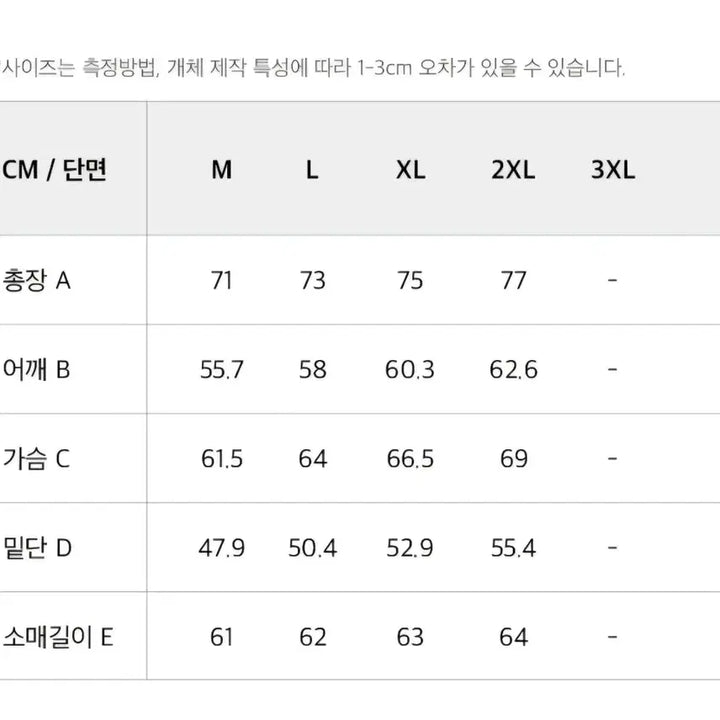Click the 77 total length value

[513, 280]
